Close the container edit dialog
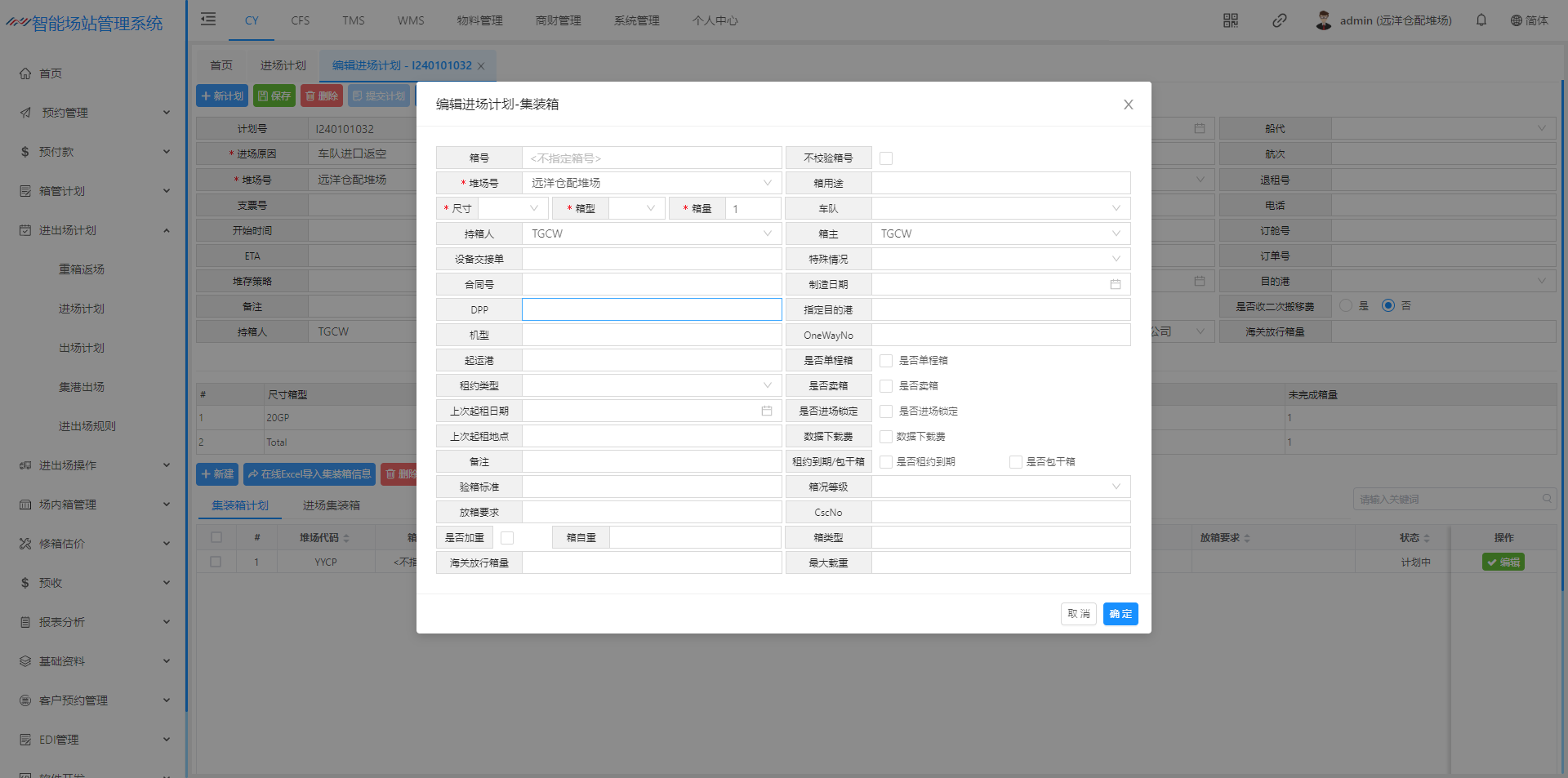This screenshot has width=1568, height=778. tap(1128, 104)
